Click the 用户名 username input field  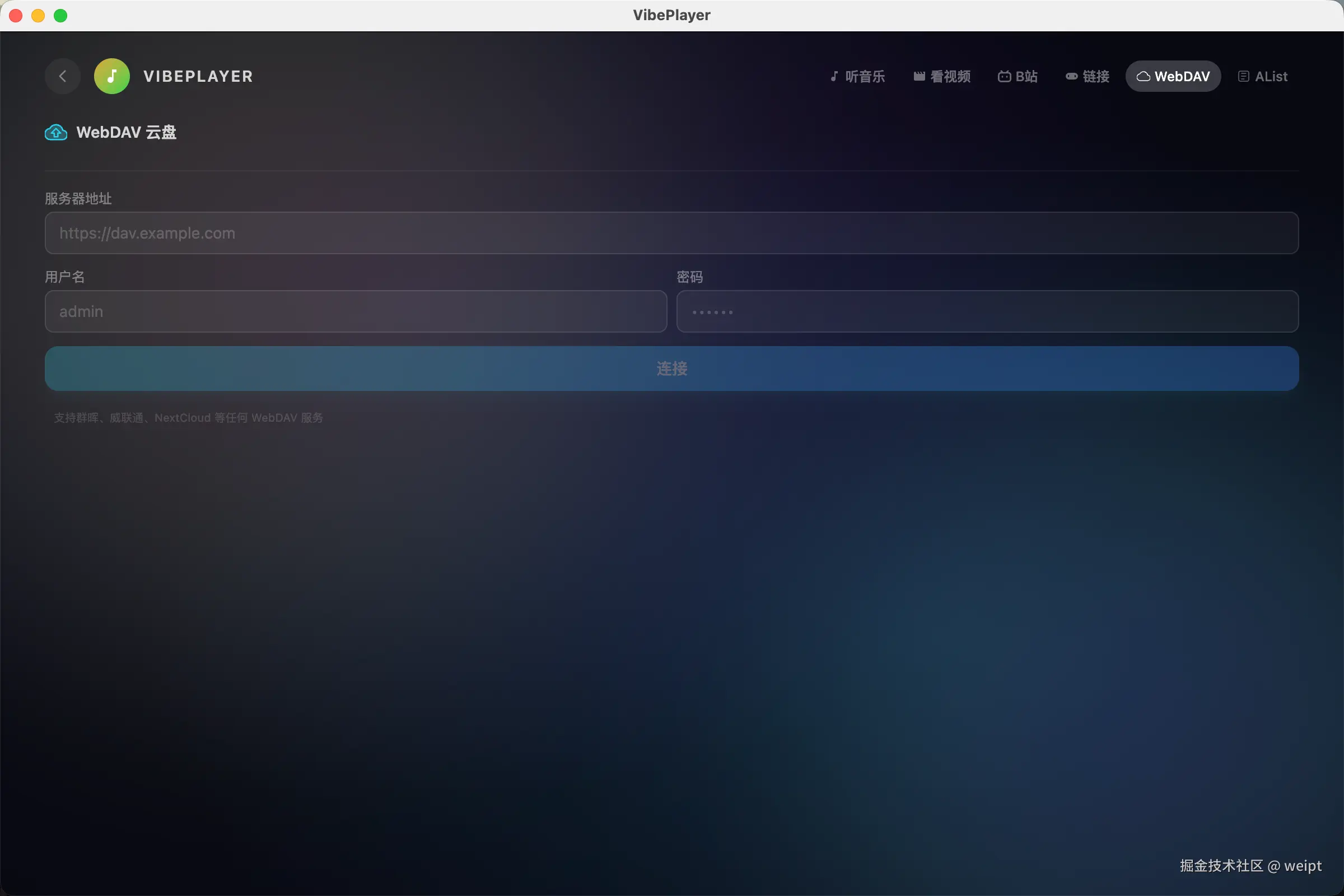tap(356, 311)
